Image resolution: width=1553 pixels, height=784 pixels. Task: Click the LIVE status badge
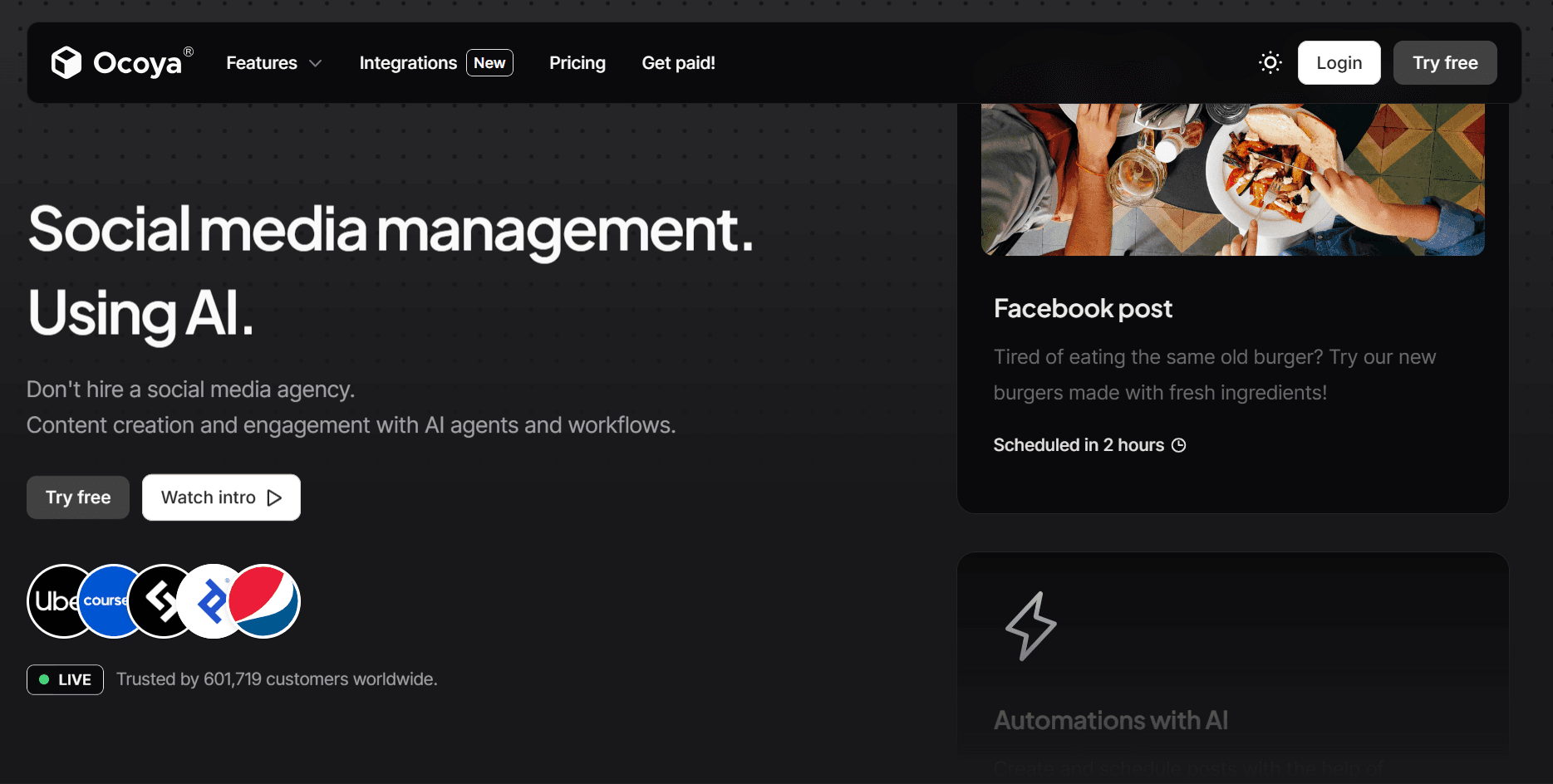(x=65, y=679)
